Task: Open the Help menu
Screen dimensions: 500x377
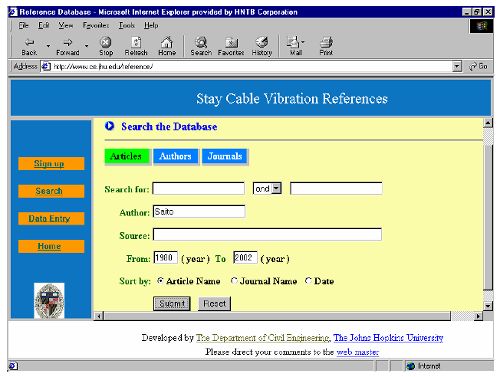Action: 151,25
